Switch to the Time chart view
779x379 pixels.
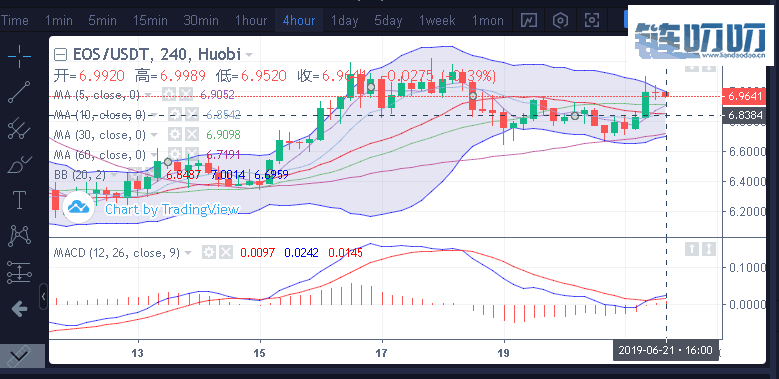[x=15, y=21]
